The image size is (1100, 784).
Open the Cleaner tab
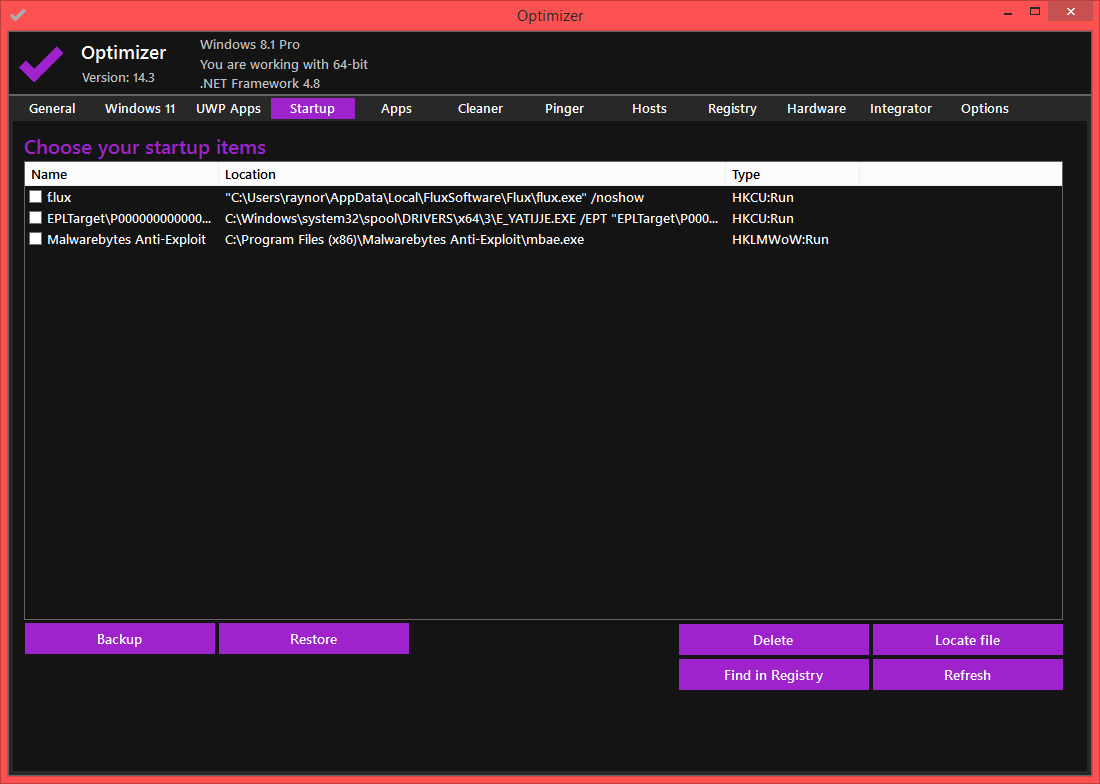coord(480,108)
